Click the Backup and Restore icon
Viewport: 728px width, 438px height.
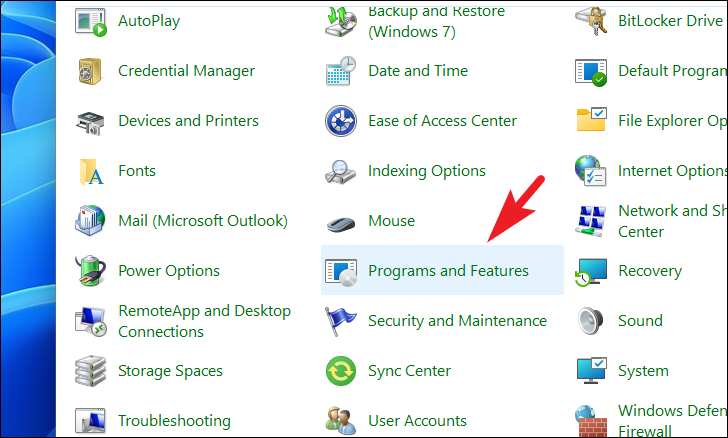point(341,21)
